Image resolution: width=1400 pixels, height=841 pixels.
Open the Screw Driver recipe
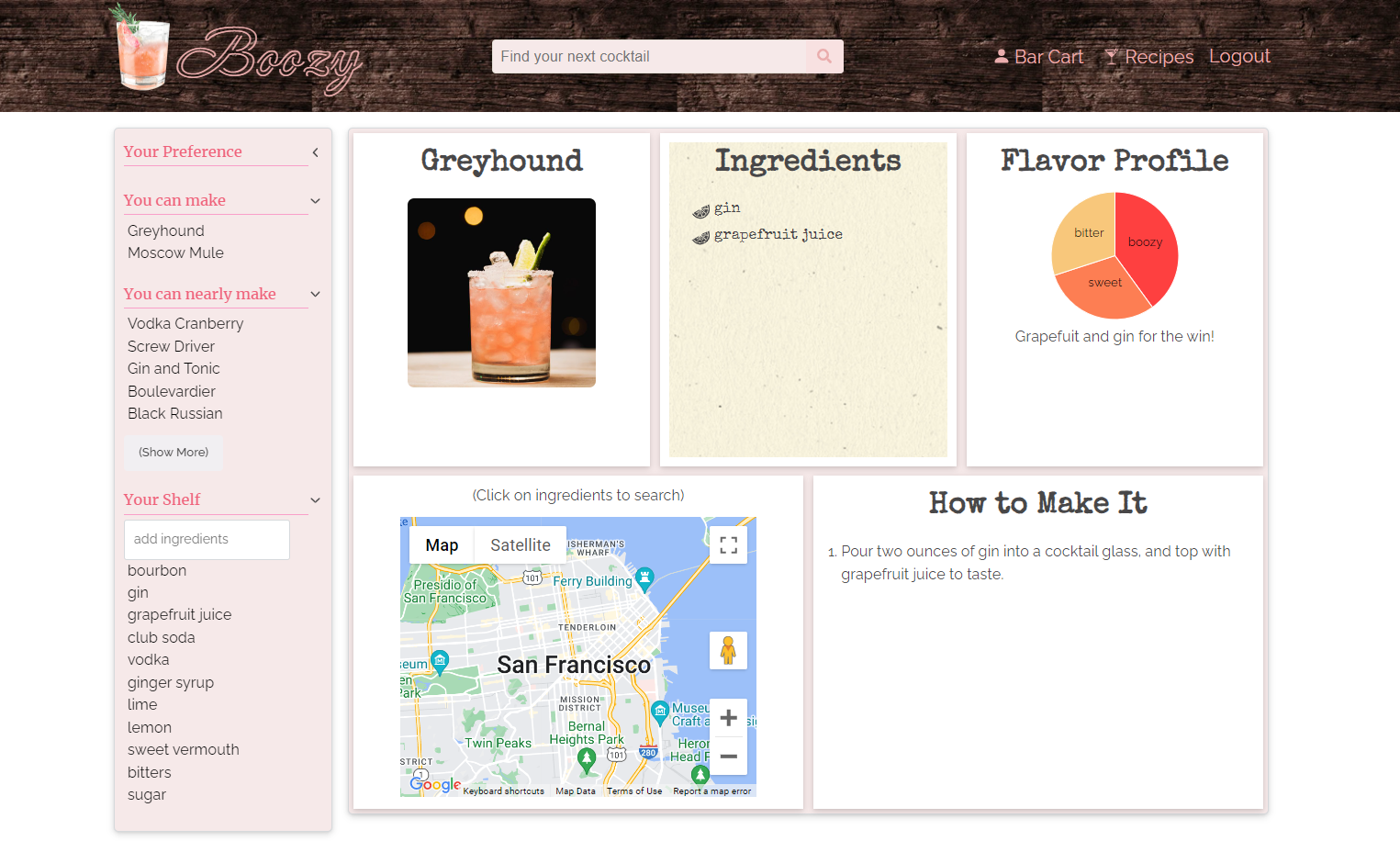click(171, 346)
